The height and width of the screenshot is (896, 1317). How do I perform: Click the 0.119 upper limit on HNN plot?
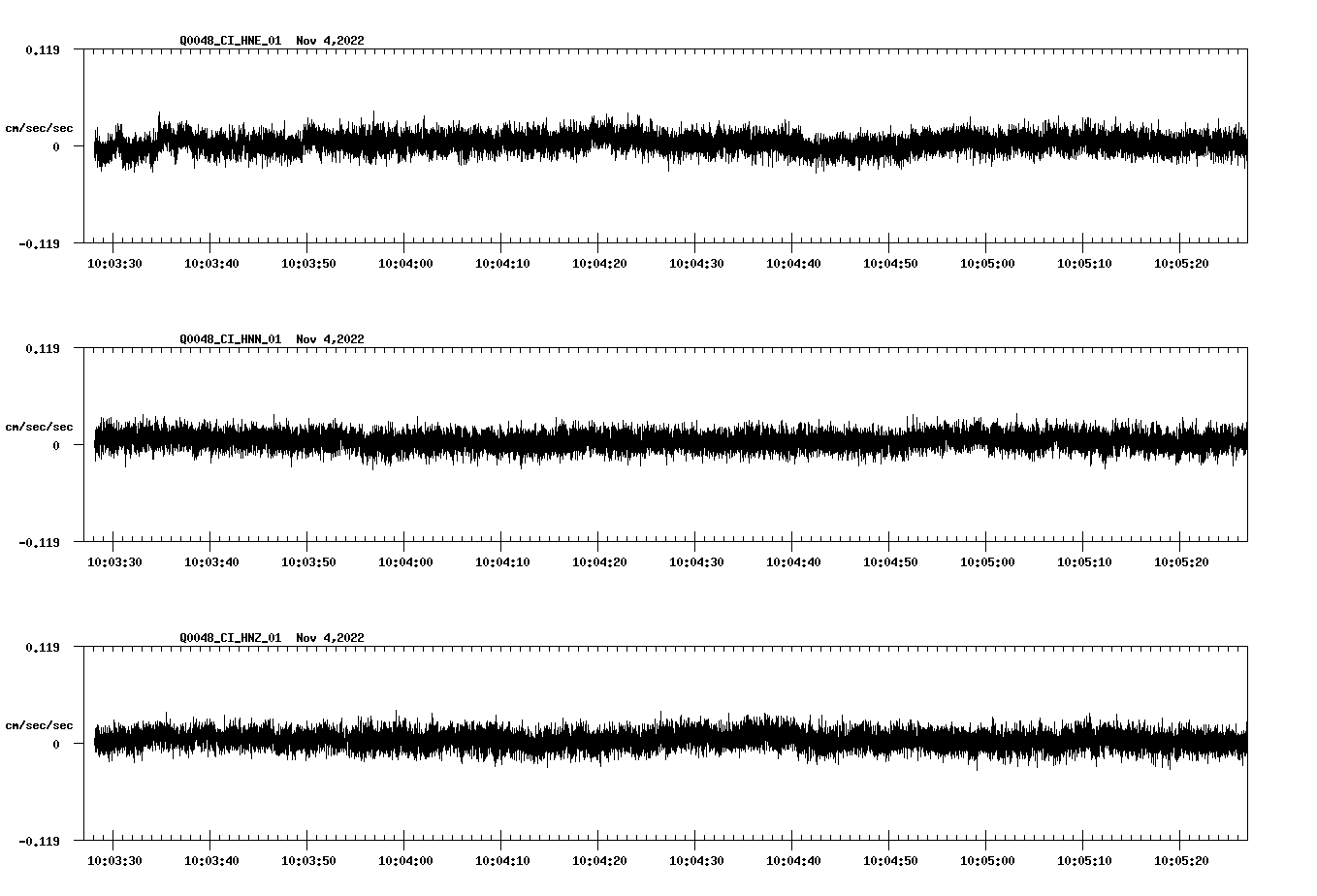click(x=42, y=348)
